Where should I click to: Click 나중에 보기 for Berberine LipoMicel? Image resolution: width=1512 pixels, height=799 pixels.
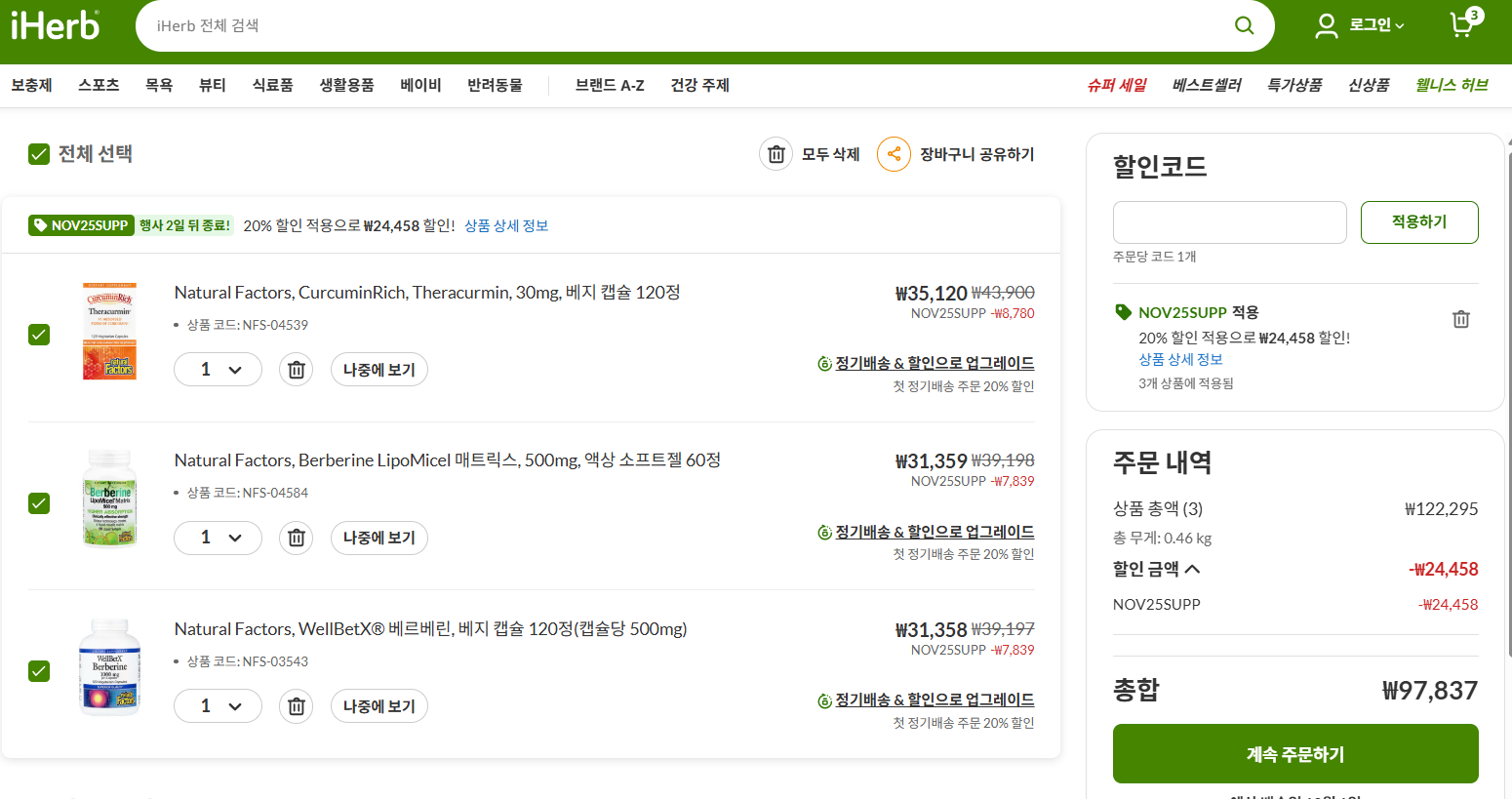coord(378,538)
